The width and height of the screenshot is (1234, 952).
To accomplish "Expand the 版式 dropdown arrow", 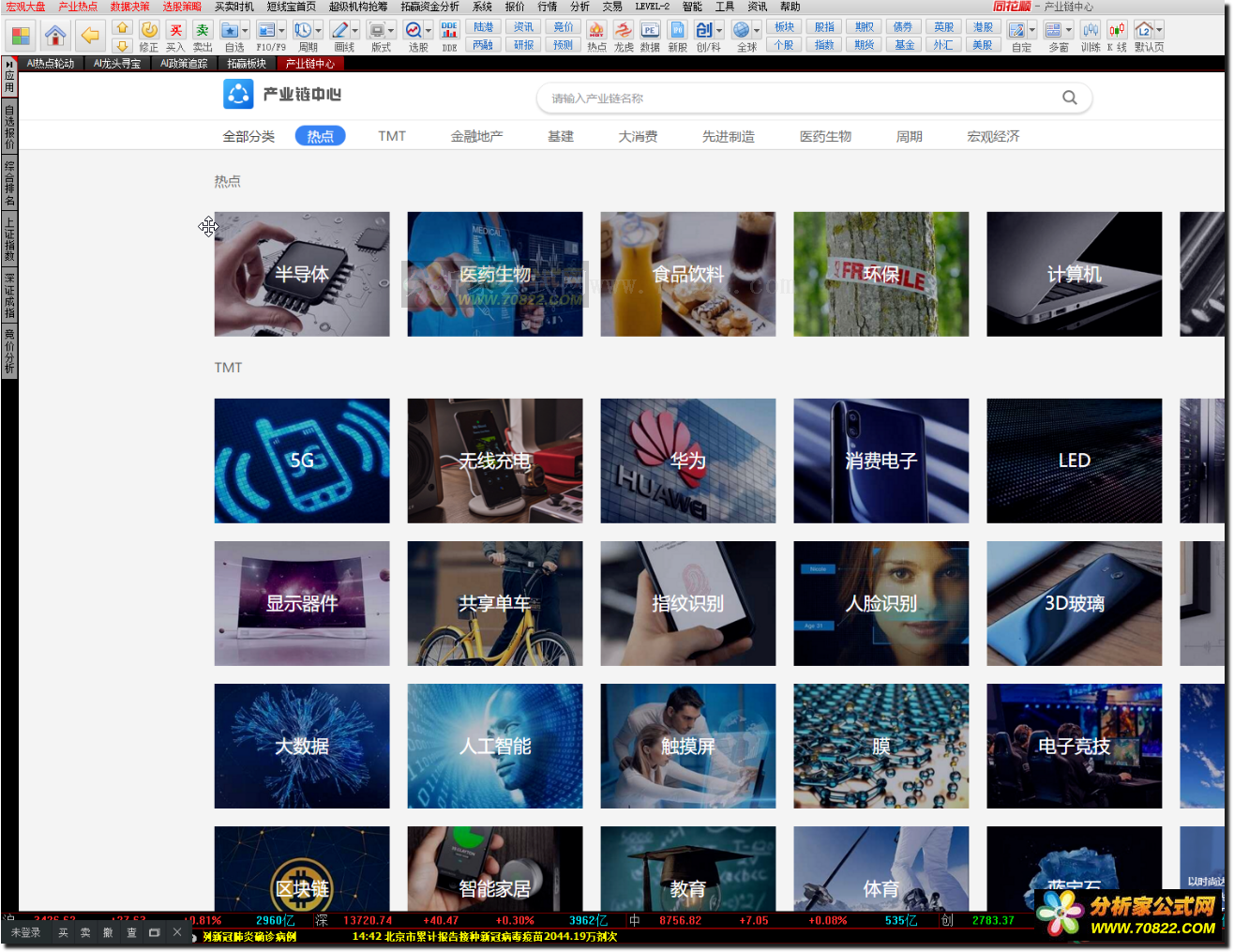I will pyautogui.click(x=391, y=30).
